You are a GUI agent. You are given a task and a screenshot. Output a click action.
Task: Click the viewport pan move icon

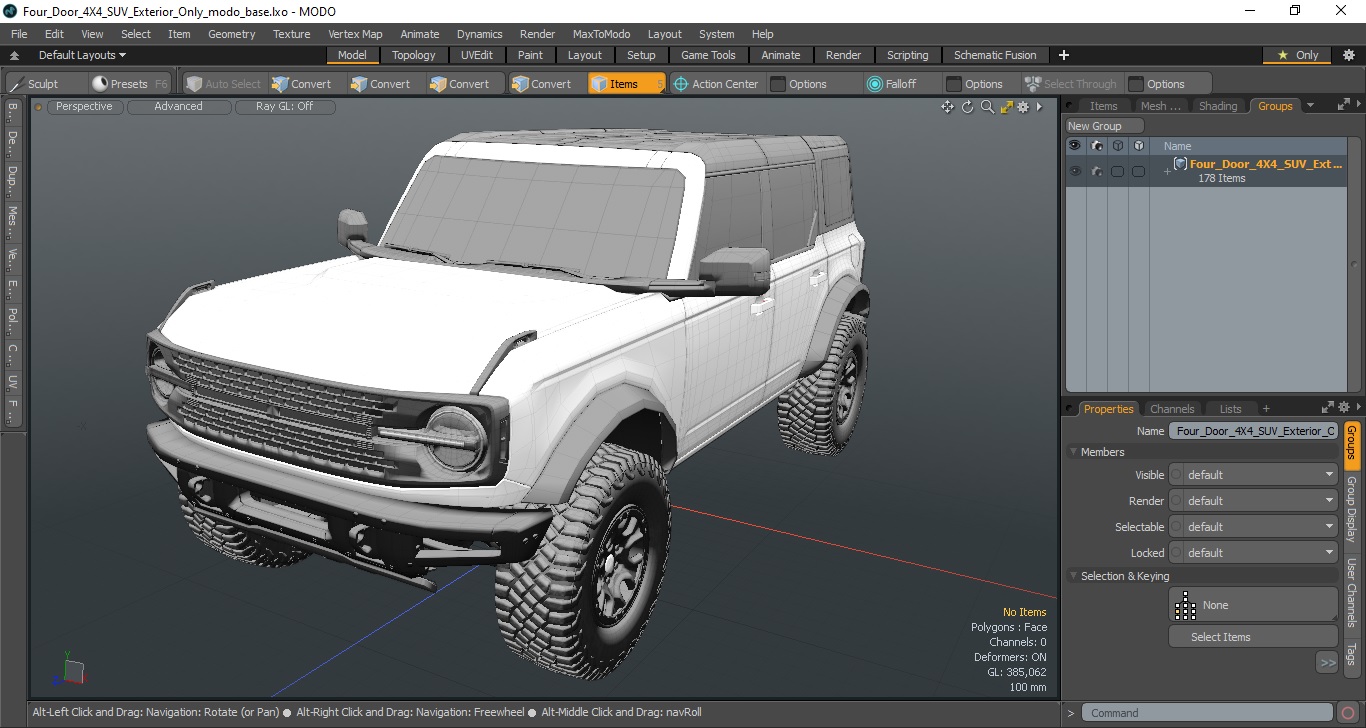pos(947,107)
